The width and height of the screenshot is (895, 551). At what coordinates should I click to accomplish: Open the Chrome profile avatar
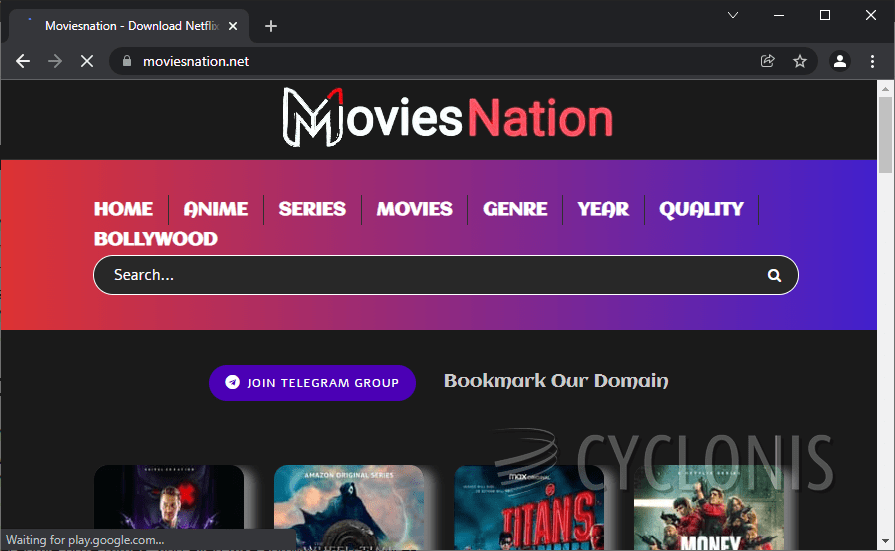[840, 61]
